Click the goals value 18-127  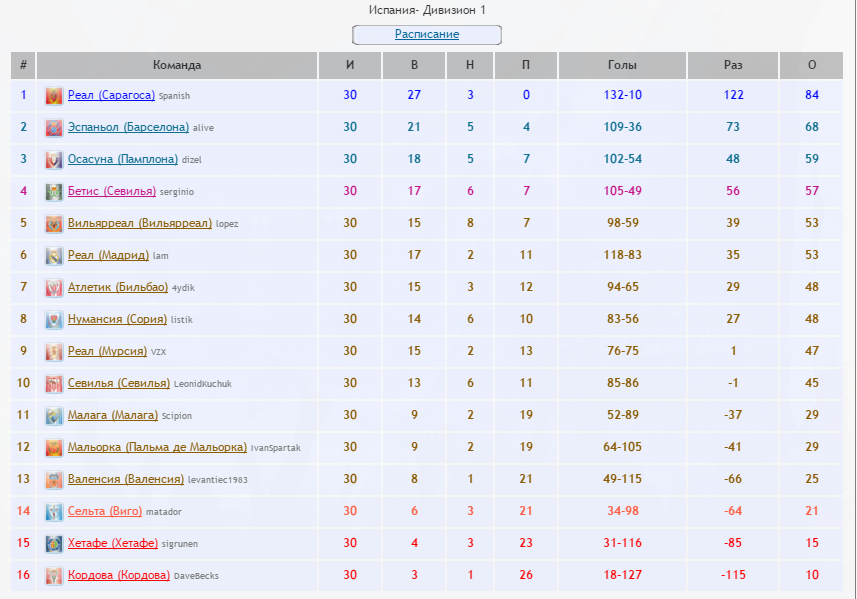623,574
